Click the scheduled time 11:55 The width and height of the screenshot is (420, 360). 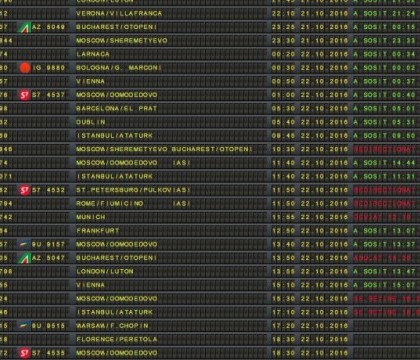283,217
